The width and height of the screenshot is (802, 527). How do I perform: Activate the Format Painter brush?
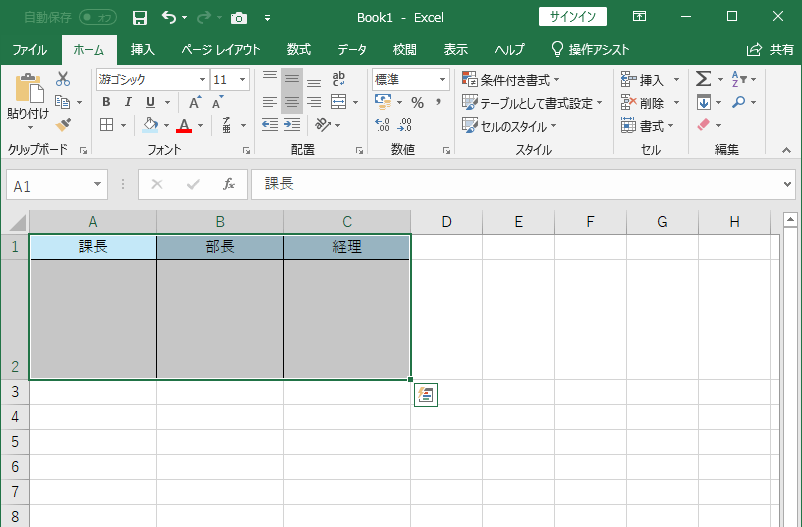point(63,124)
